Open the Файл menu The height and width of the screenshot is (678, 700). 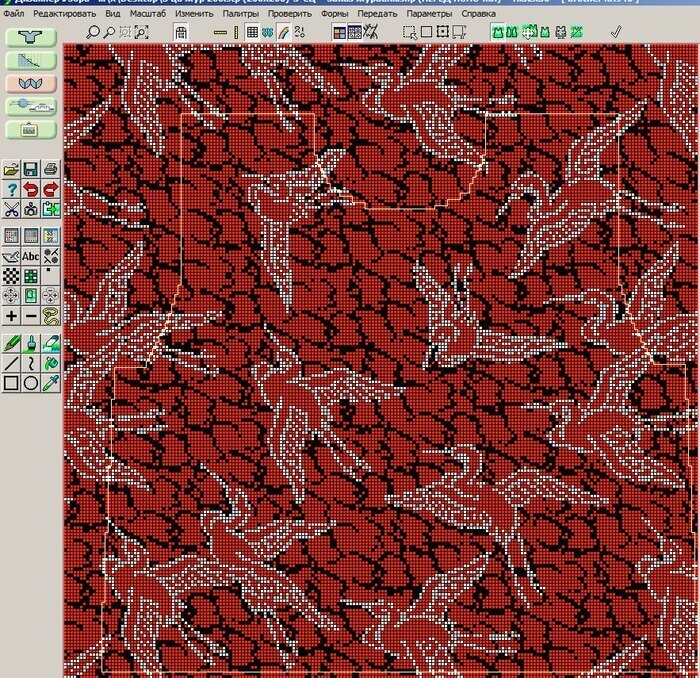14,15
